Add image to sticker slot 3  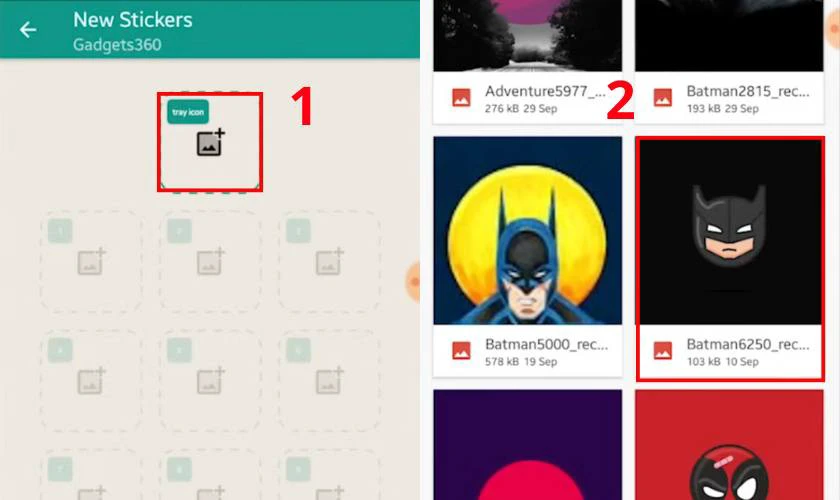pyautogui.click(x=329, y=262)
